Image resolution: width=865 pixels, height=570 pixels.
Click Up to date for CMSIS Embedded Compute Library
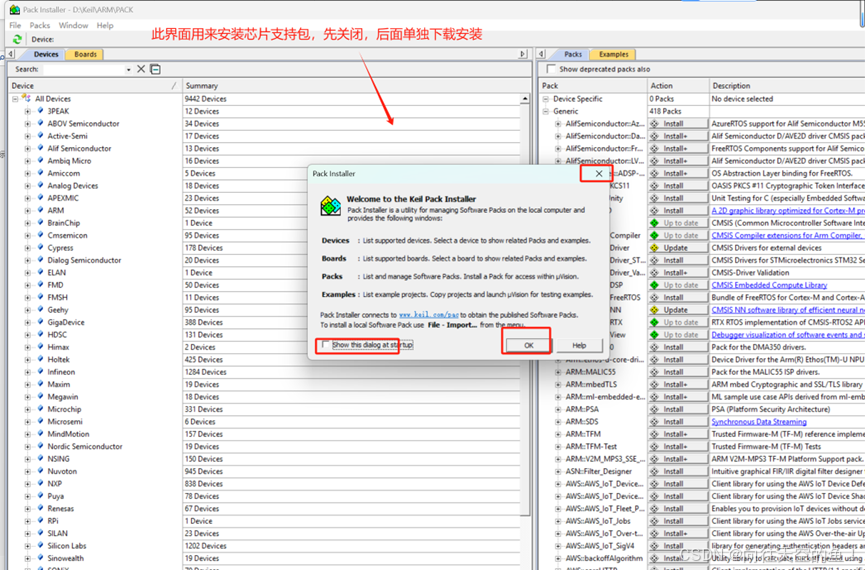[678, 285]
